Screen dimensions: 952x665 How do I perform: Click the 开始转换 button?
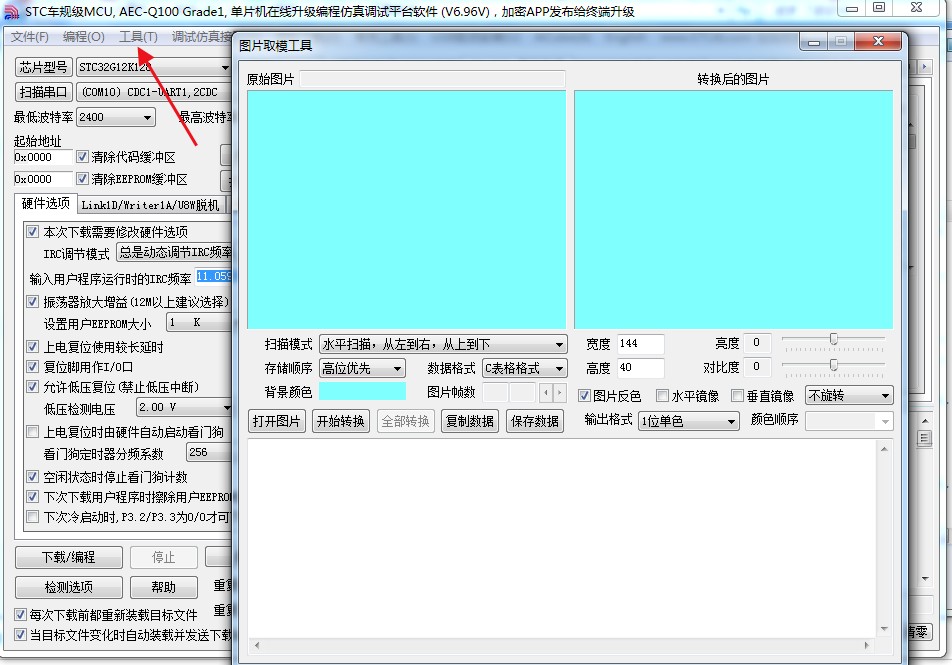pyautogui.click(x=341, y=421)
